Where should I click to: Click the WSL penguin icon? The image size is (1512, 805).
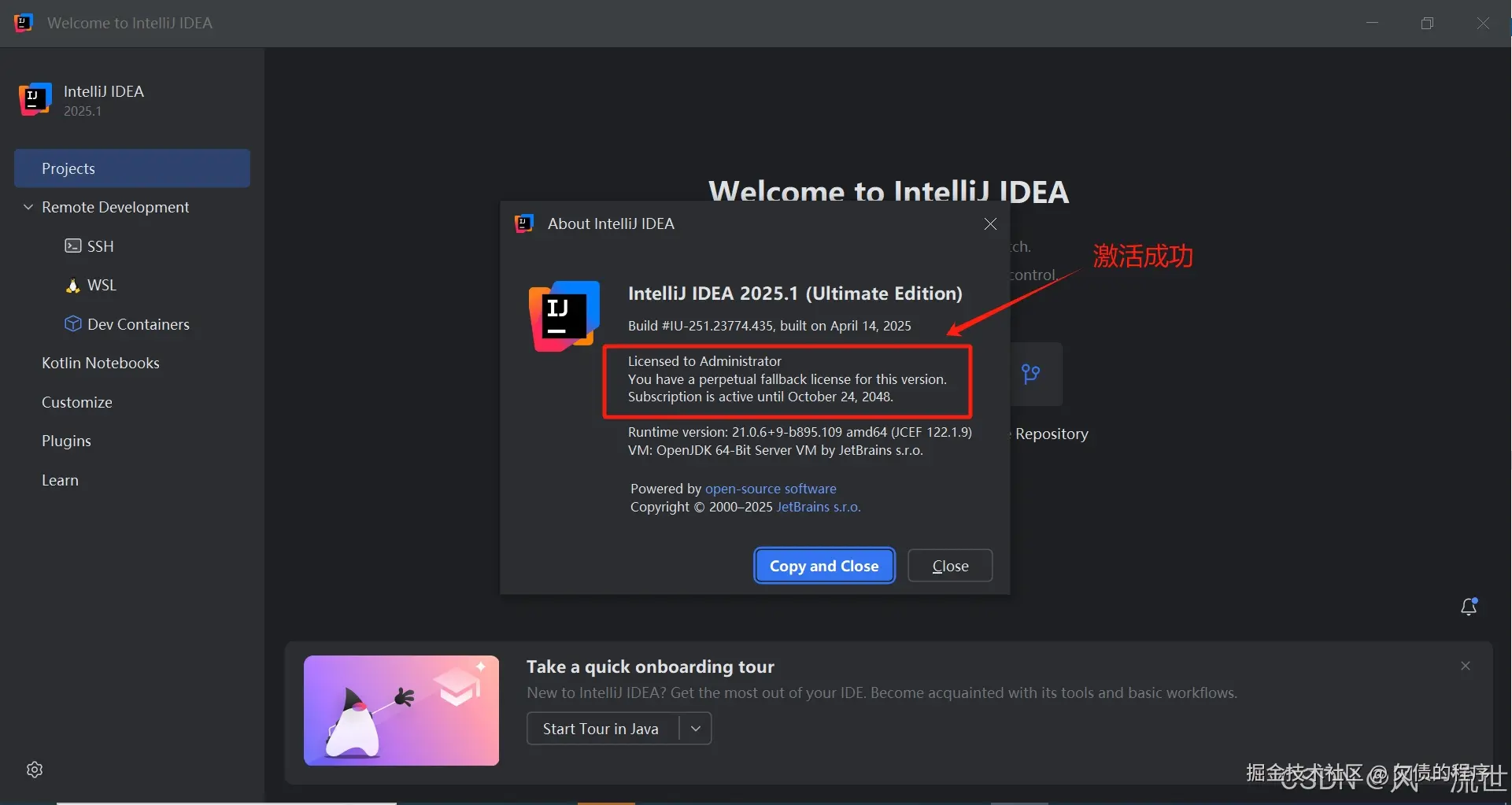pyautogui.click(x=72, y=285)
